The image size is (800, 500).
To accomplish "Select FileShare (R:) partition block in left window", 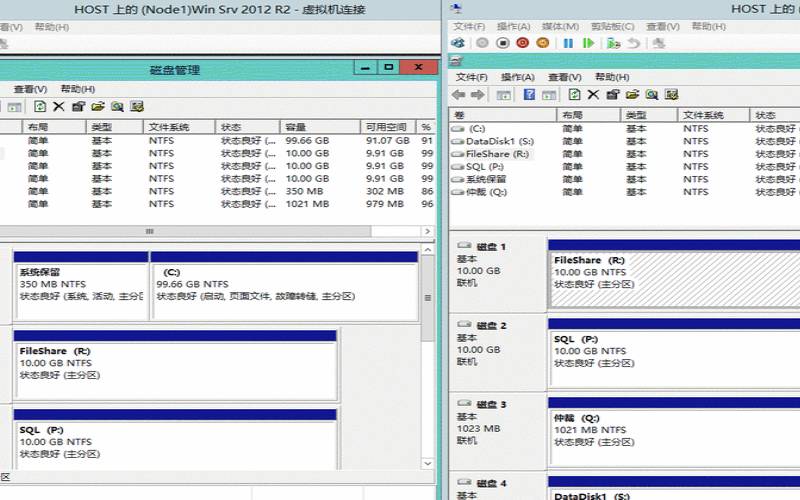I will (175, 365).
